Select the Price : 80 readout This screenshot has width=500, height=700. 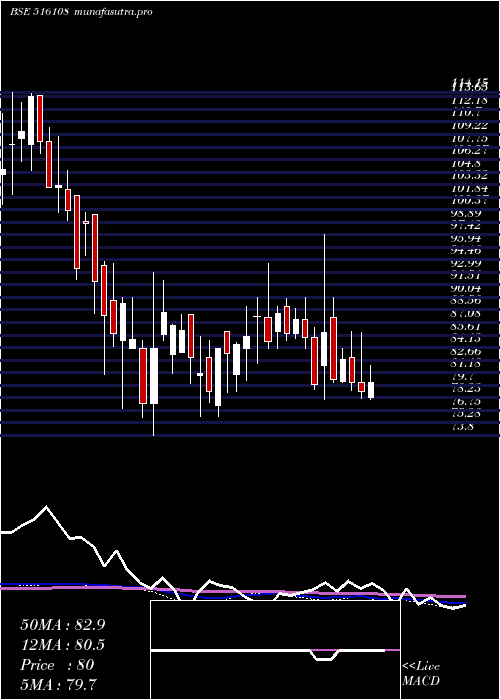[57, 665]
